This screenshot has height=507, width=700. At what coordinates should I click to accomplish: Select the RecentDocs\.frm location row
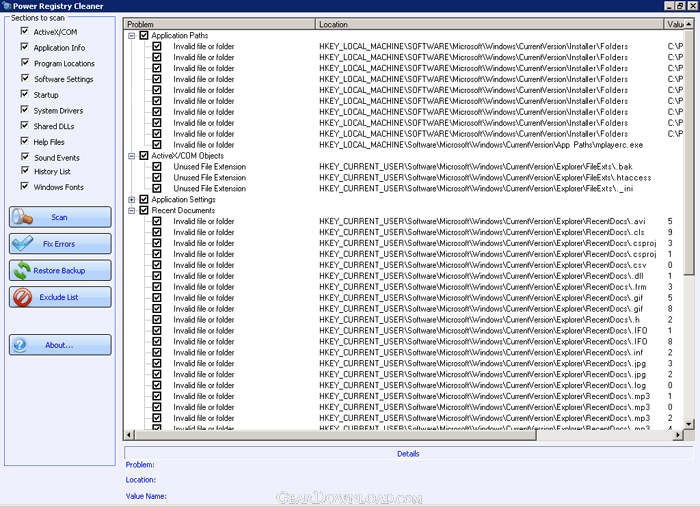(x=483, y=287)
